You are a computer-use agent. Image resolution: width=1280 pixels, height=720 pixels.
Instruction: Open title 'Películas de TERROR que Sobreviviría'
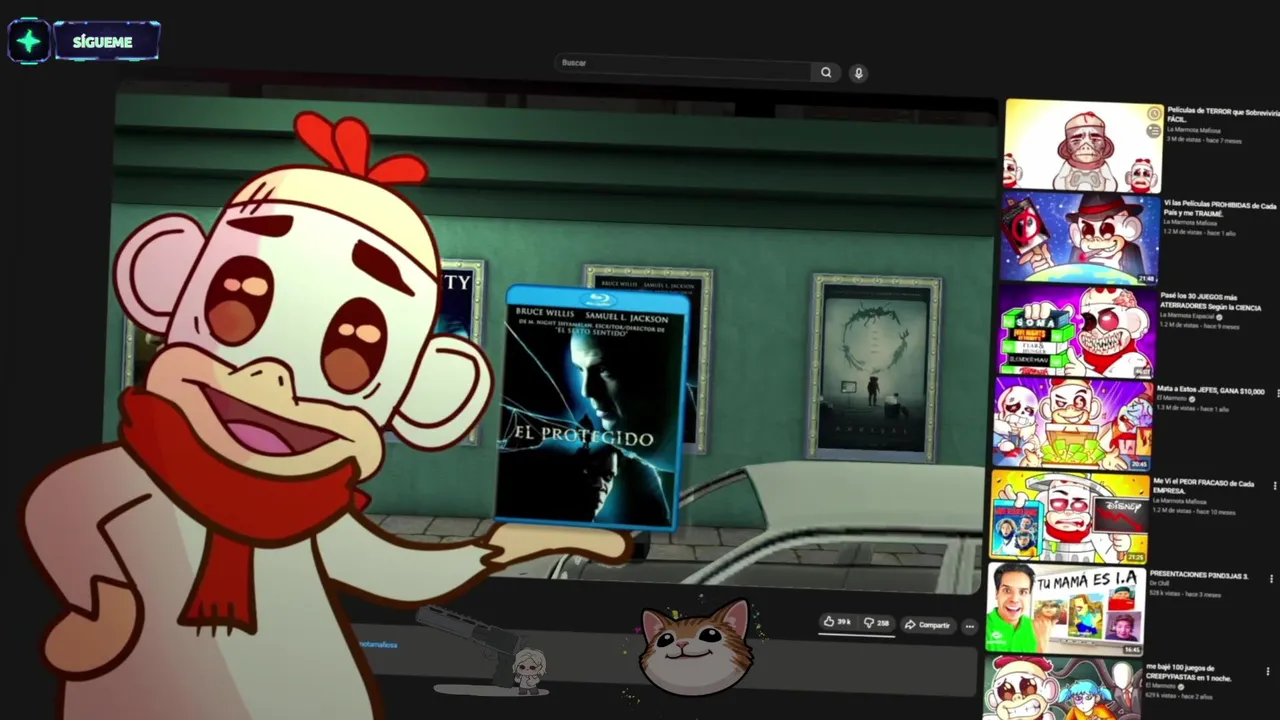pos(1222,115)
